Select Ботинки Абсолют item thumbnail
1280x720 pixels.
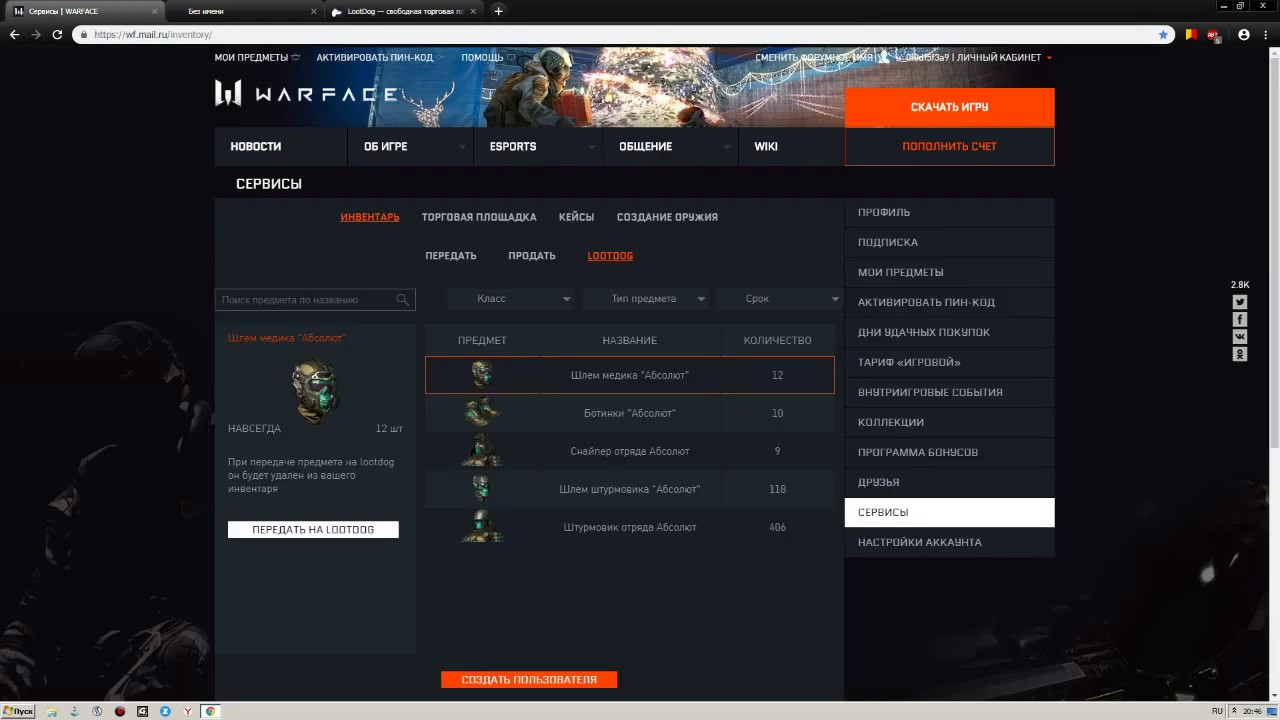[482, 413]
